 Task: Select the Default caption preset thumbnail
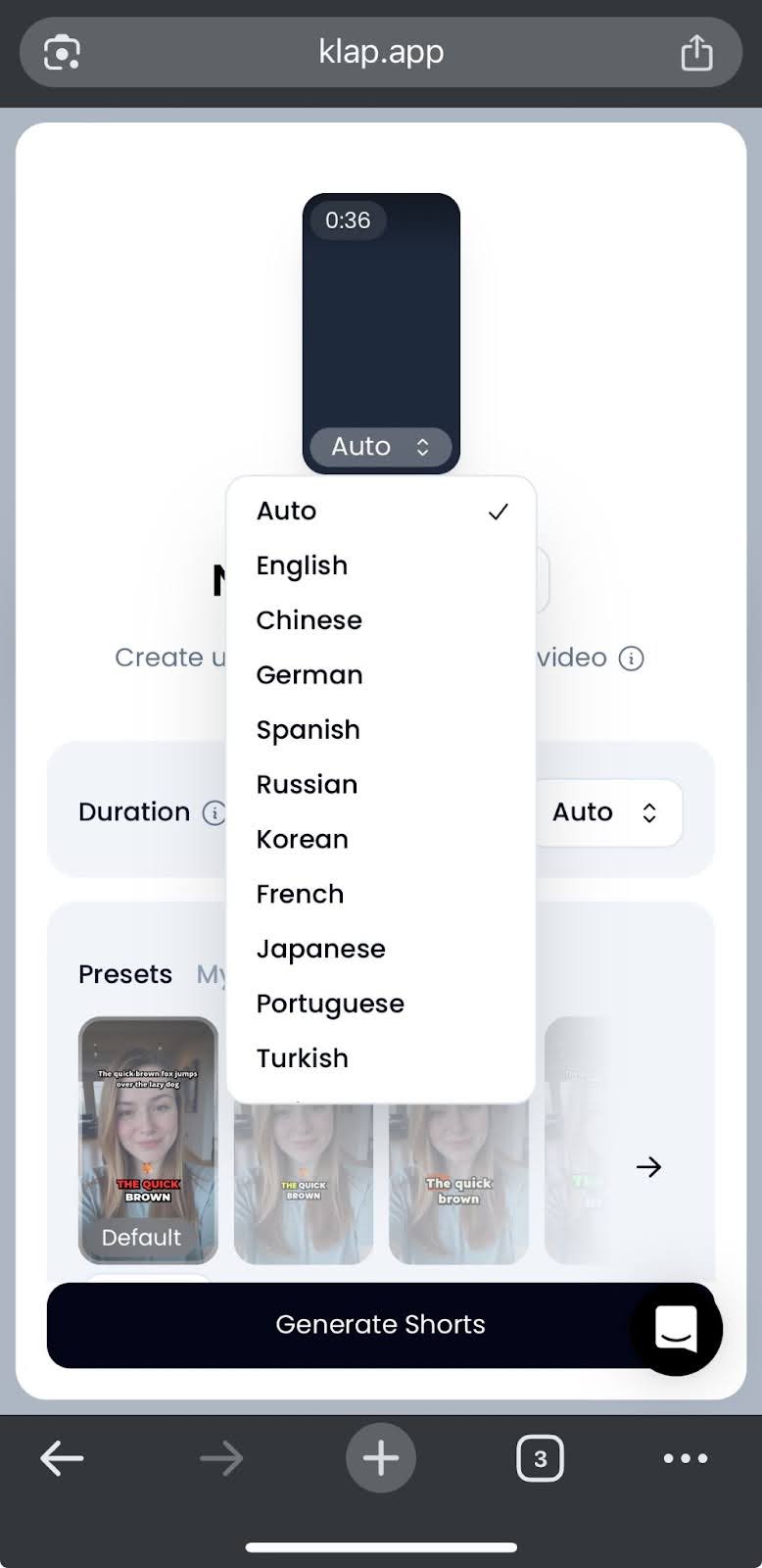coord(148,1141)
